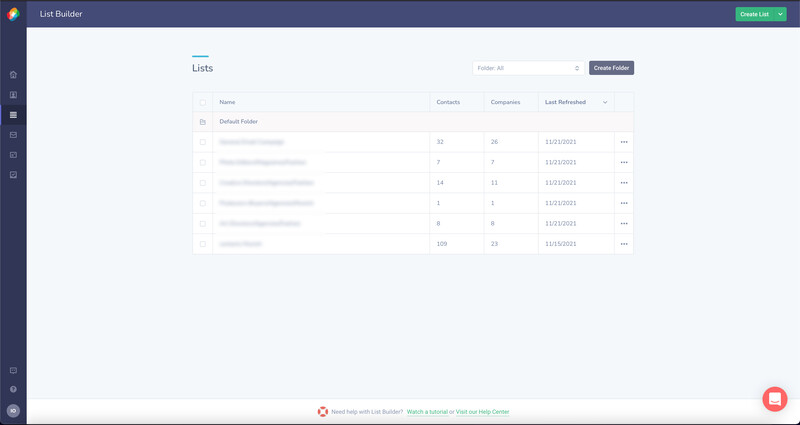Select the List Builder stacked-lines sidebar icon
The height and width of the screenshot is (425, 800).
click(13, 115)
